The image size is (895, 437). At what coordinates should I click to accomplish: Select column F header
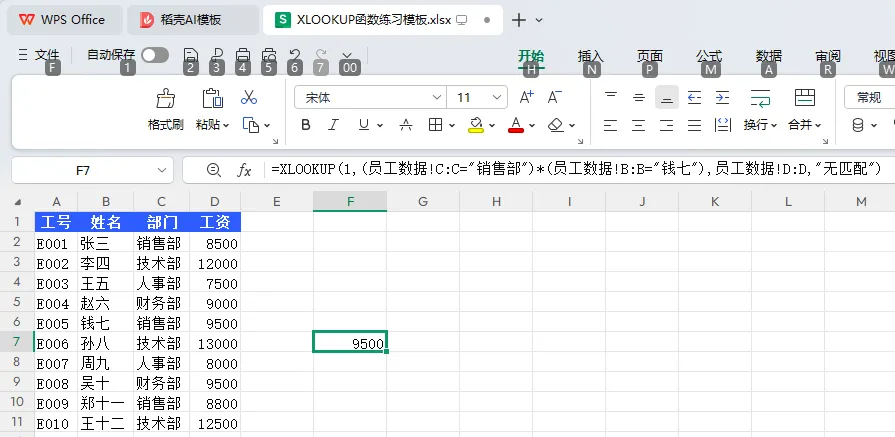coord(350,201)
